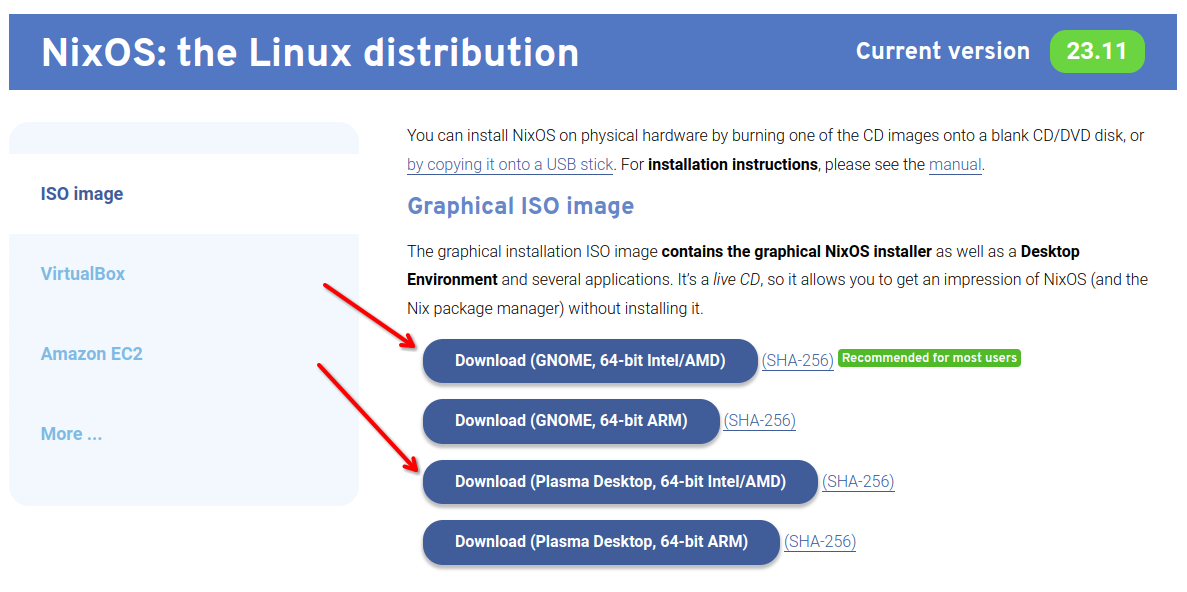1187x592 pixels.
Task: Click the 'Current version' label
Action: point(942,52)
